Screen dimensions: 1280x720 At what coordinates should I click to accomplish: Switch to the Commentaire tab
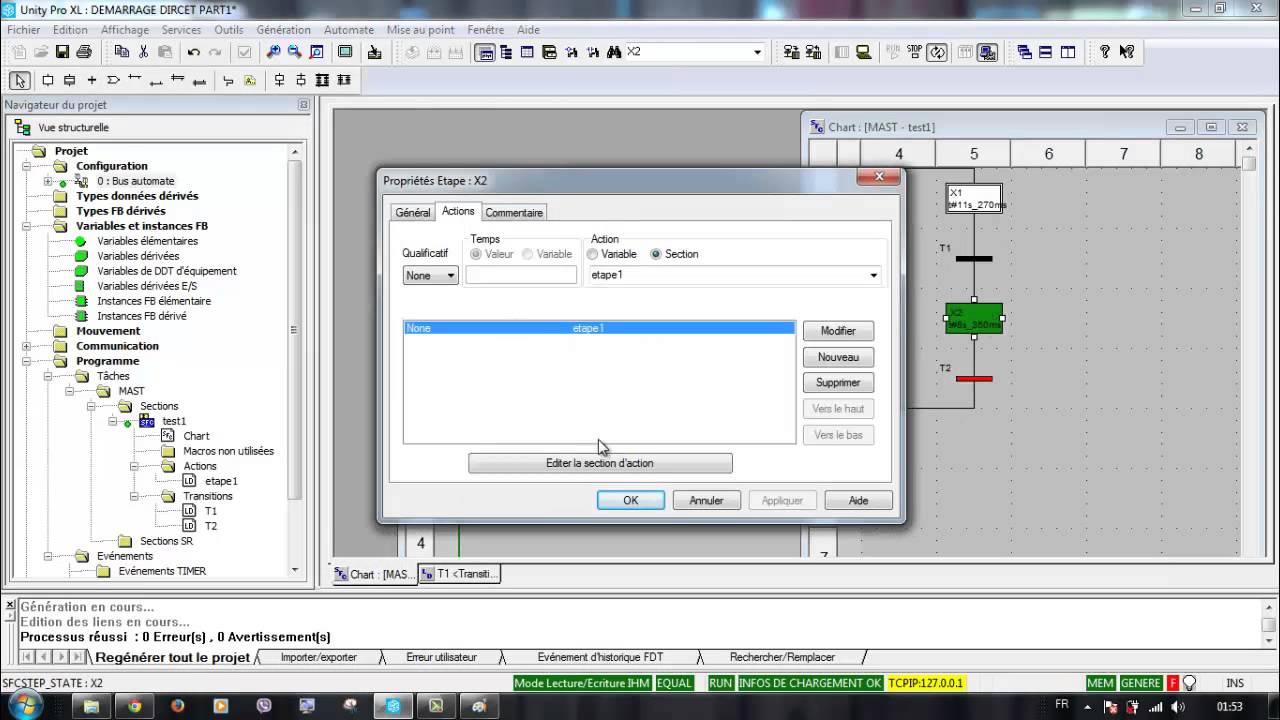(514, 212)
